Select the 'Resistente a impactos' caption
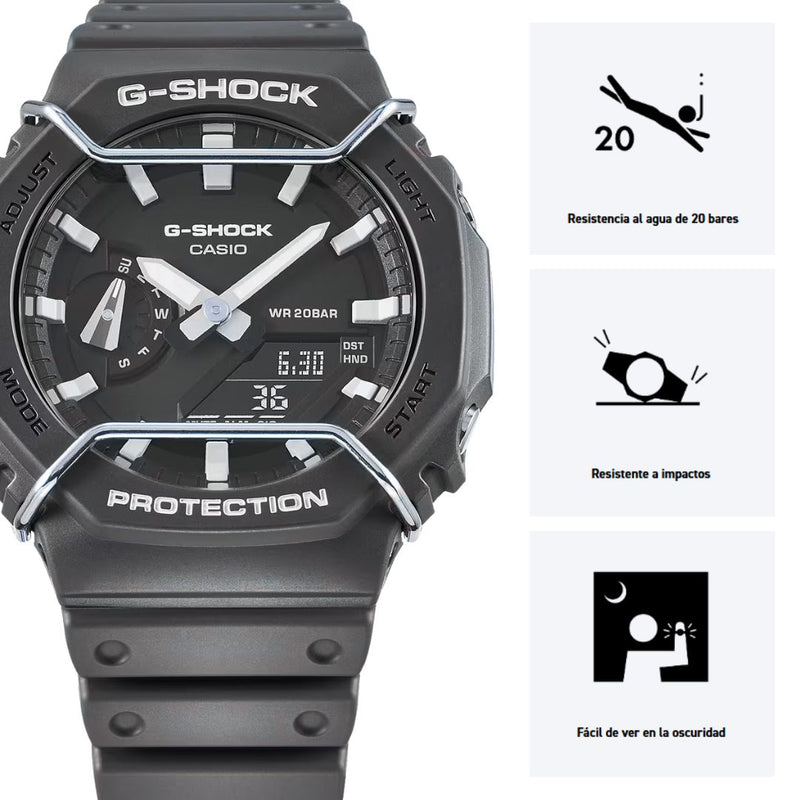800x800 pixels. coord(651,474)
